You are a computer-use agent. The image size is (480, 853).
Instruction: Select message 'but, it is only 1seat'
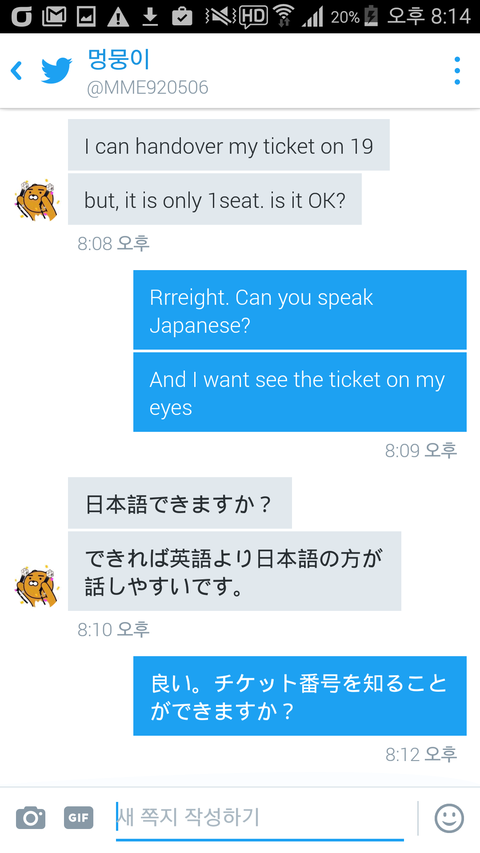(x=215, y=199)
